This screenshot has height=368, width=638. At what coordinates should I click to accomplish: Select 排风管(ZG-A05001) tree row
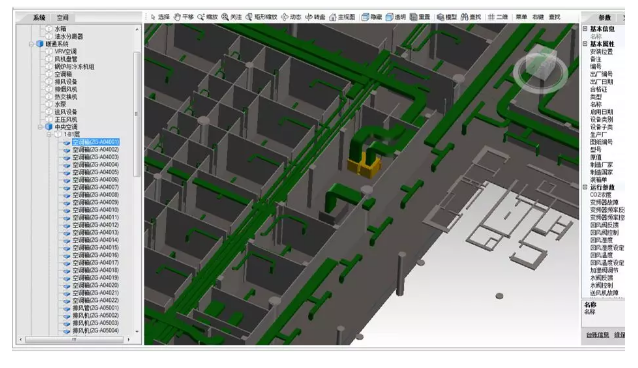point(96,308)
